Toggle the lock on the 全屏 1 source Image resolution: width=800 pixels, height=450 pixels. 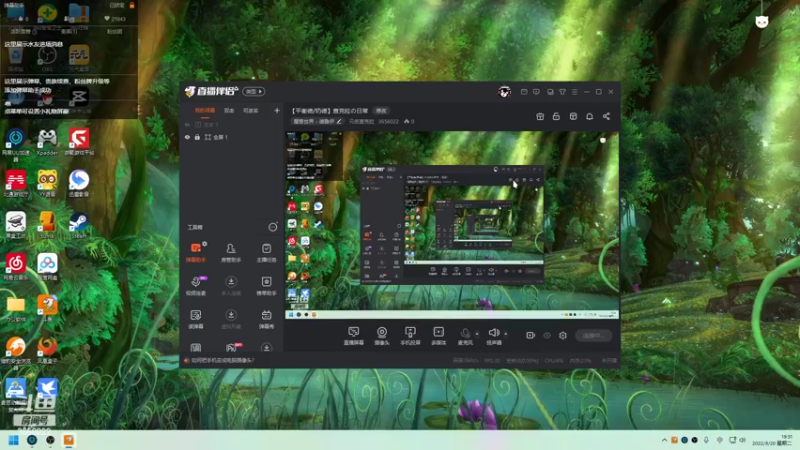[197, 137]
